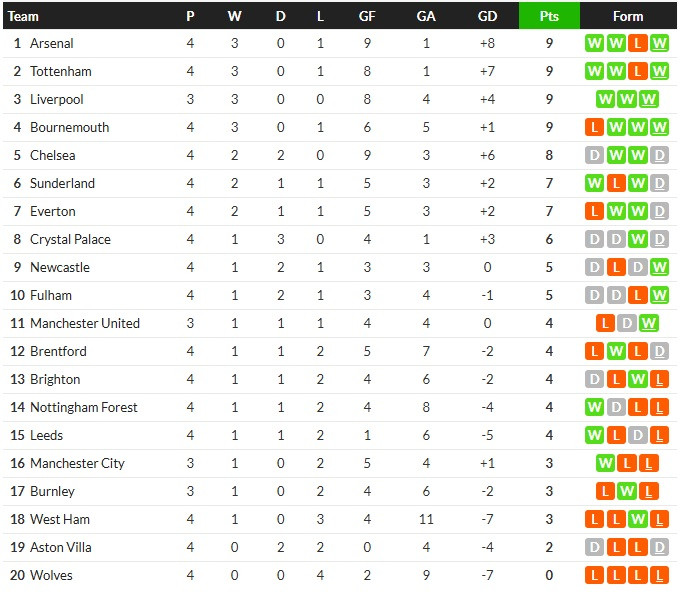Open the Crystal Palace team link
Image resolution: width=687 pixels, height=599 pixels.
pos(70,240)
